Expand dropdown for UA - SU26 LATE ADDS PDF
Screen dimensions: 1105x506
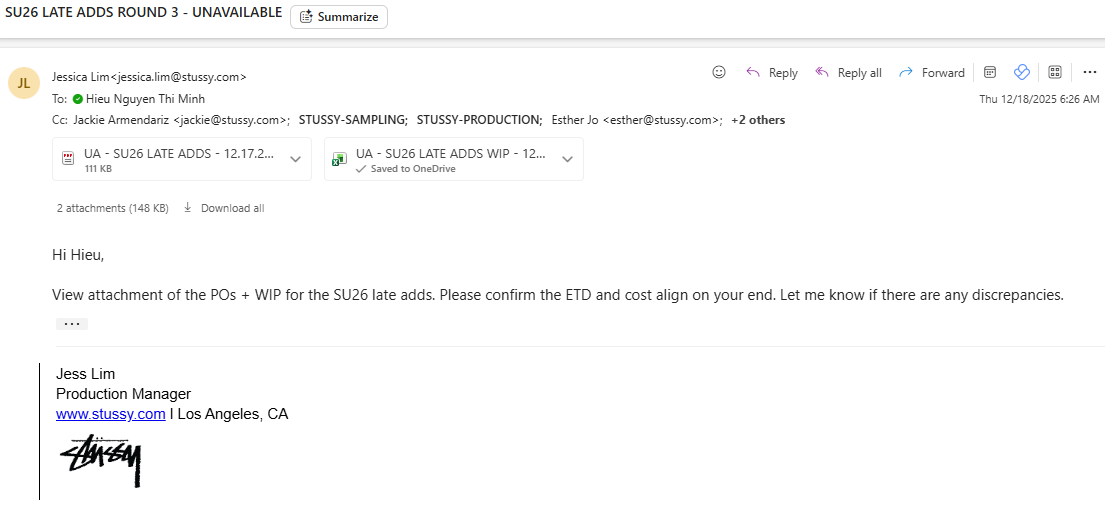point(295,159)
